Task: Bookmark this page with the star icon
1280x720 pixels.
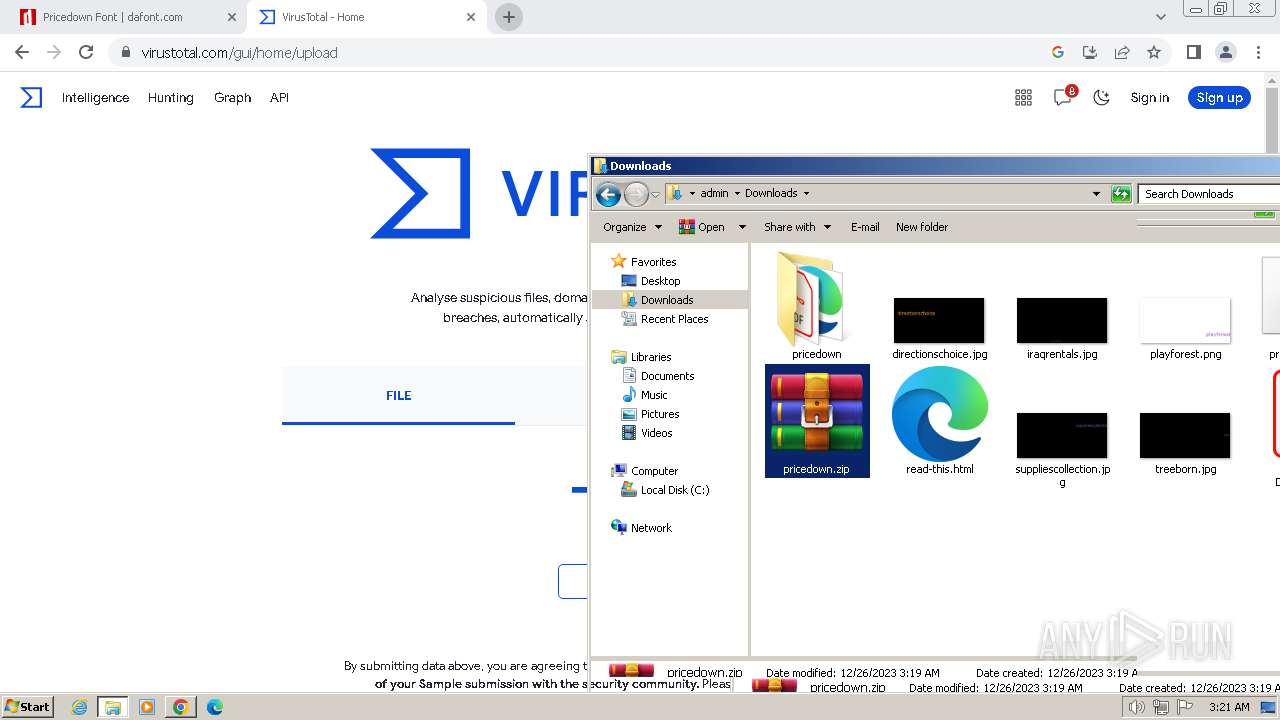Action: click(1154, 52)
